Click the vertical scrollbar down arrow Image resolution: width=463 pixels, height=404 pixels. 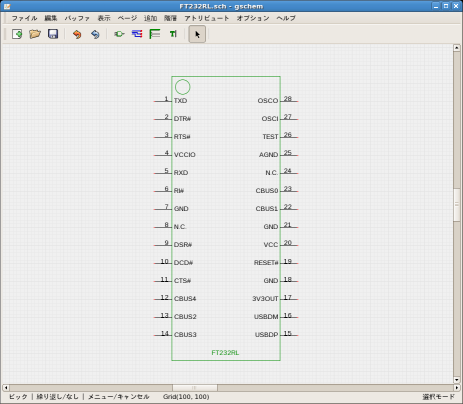(457, 380)
